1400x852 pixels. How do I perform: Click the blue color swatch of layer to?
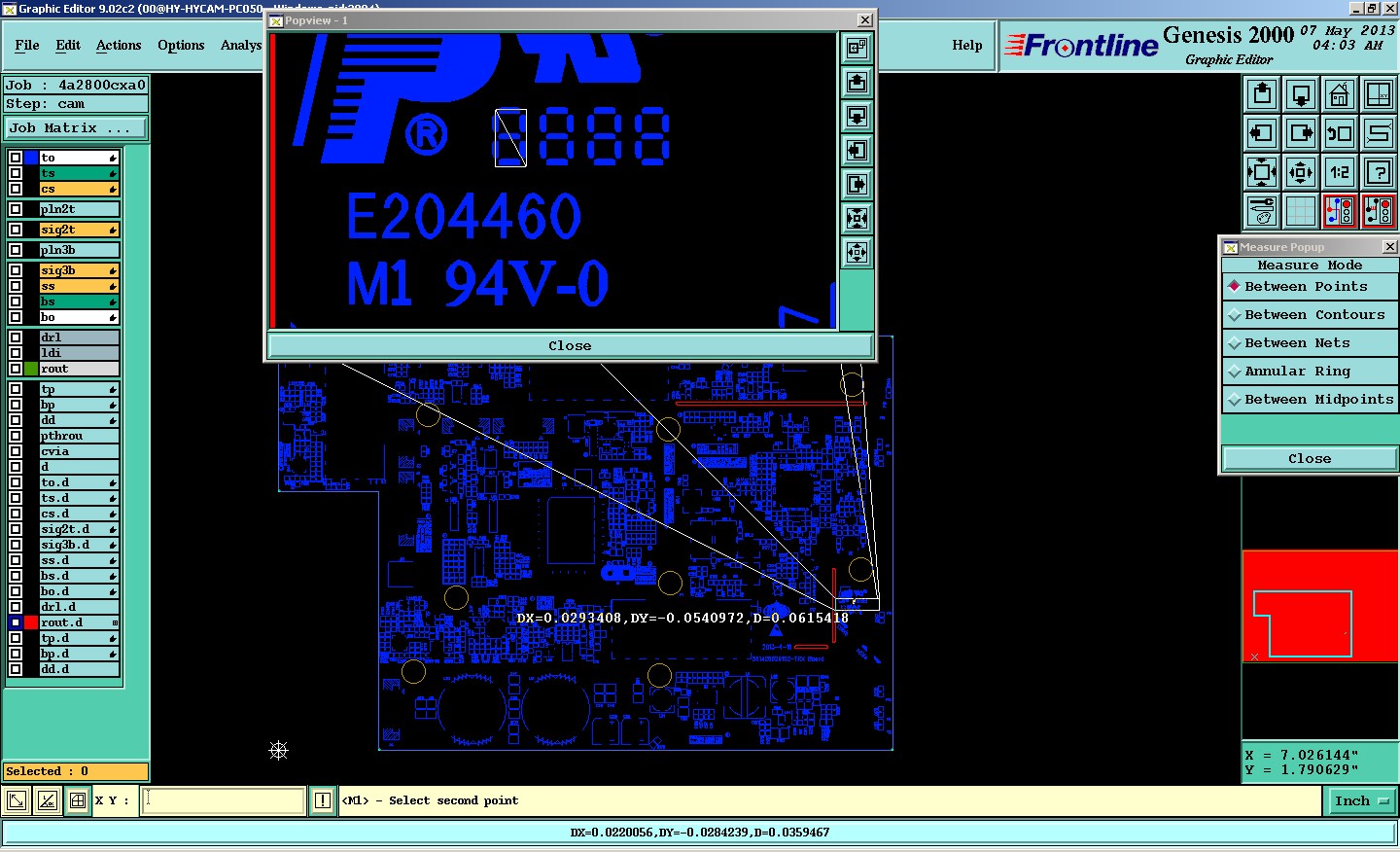click(31, 158)
